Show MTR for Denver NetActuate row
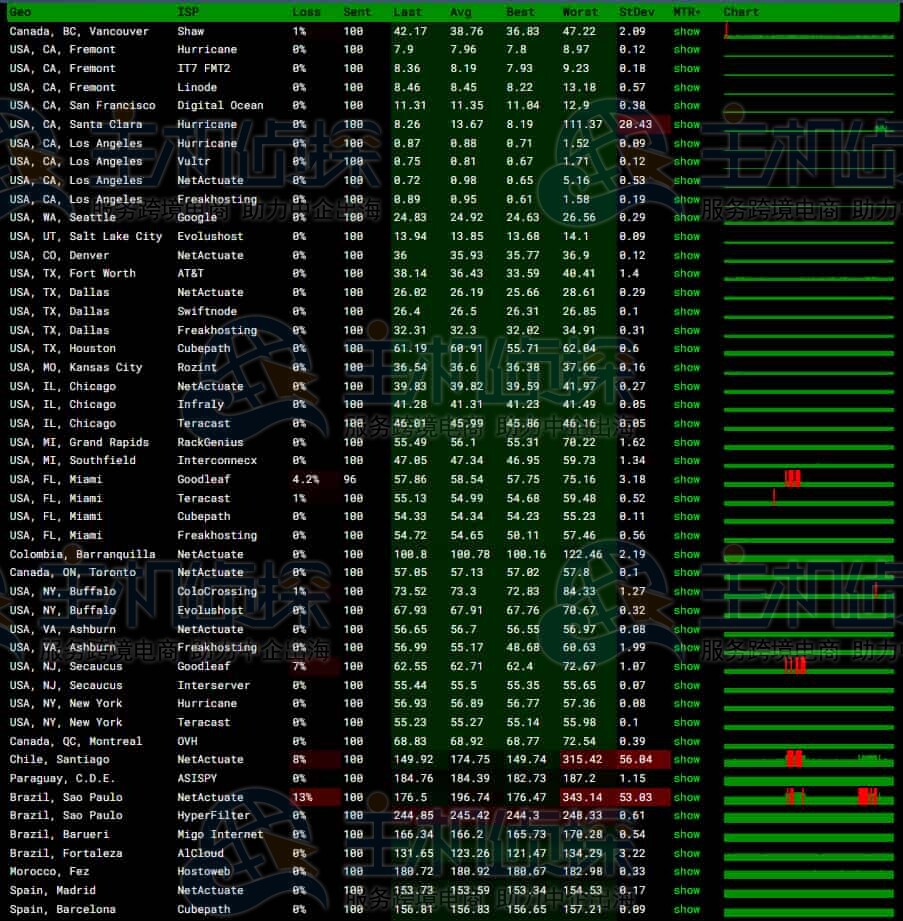Viewport: 903px width, 921px height. pyautogui.click(x=687, y=255)
